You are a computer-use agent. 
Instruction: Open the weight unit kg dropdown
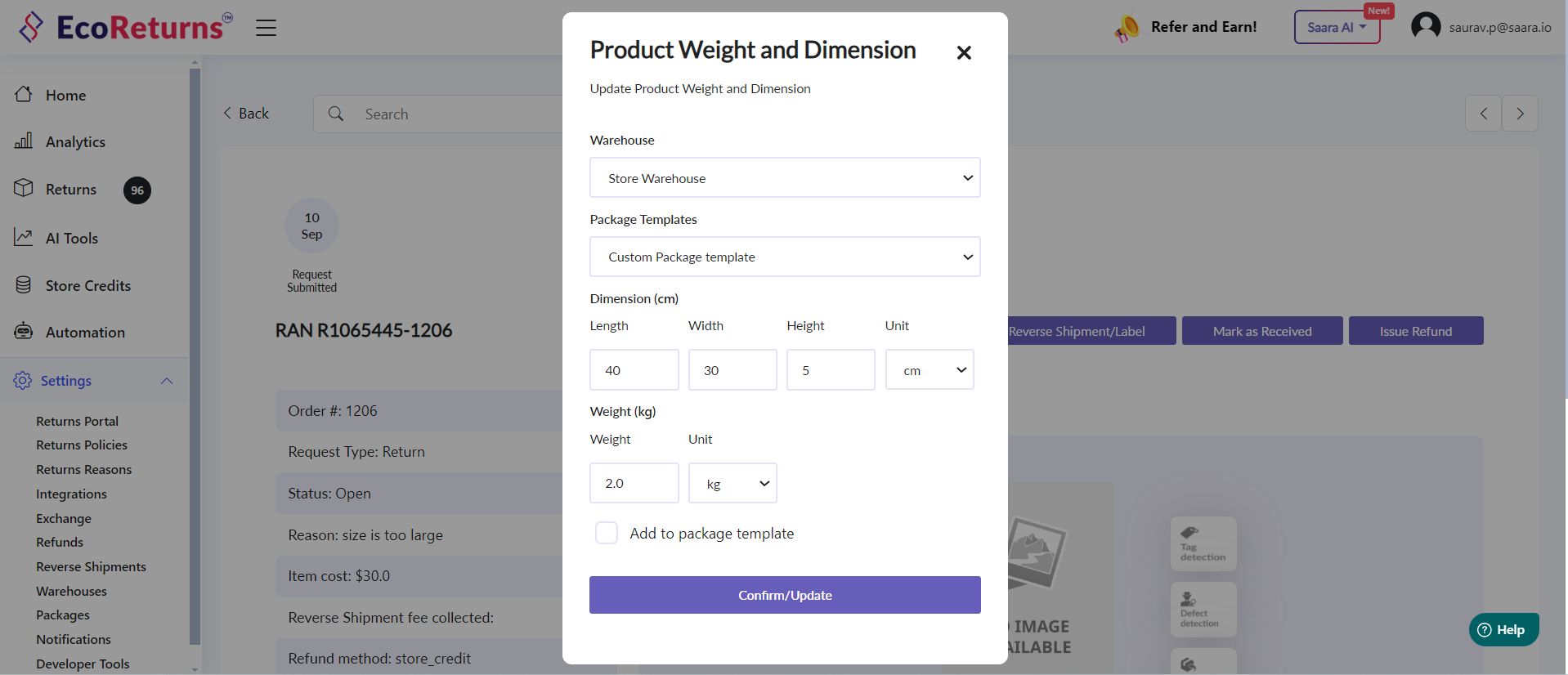(732, 484)
